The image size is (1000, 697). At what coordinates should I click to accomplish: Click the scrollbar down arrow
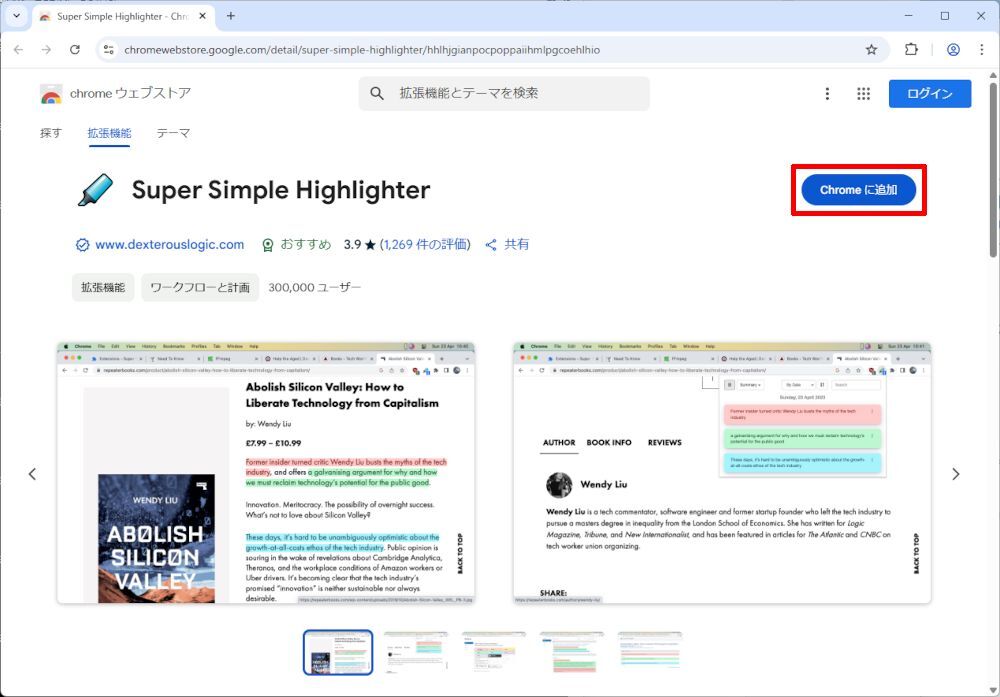pyautogui.click(x=993, y=690)
